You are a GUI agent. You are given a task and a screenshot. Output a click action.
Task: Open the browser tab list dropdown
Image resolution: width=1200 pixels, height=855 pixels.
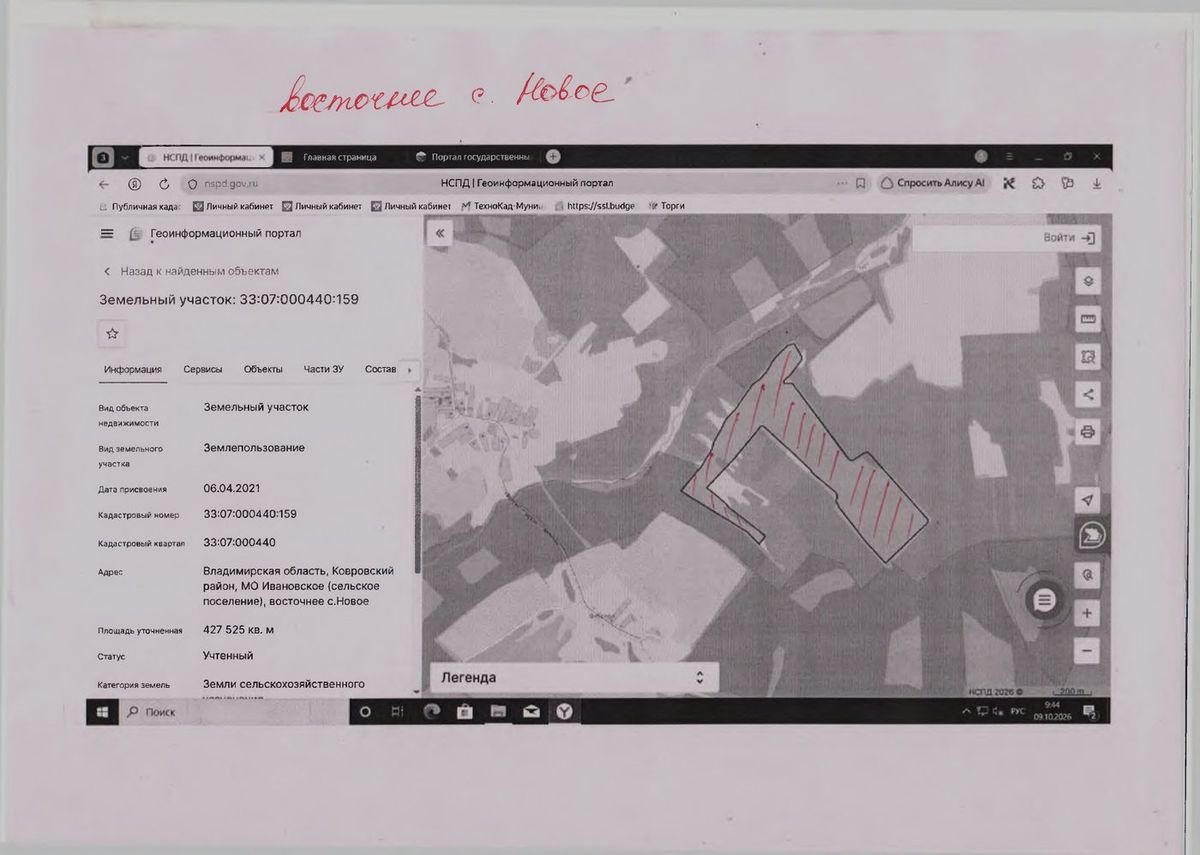(124, 157)
